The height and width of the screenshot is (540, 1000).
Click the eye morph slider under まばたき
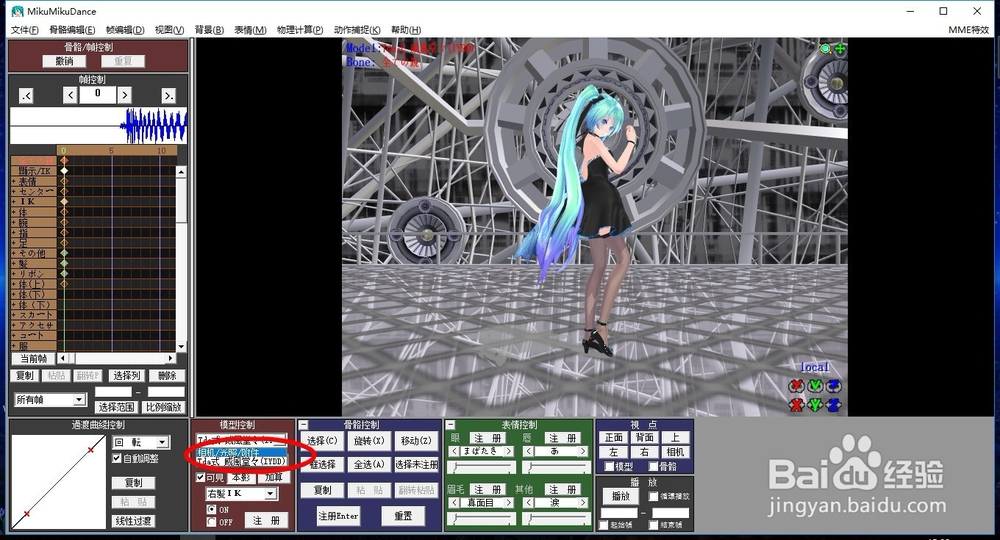[482, 467]
